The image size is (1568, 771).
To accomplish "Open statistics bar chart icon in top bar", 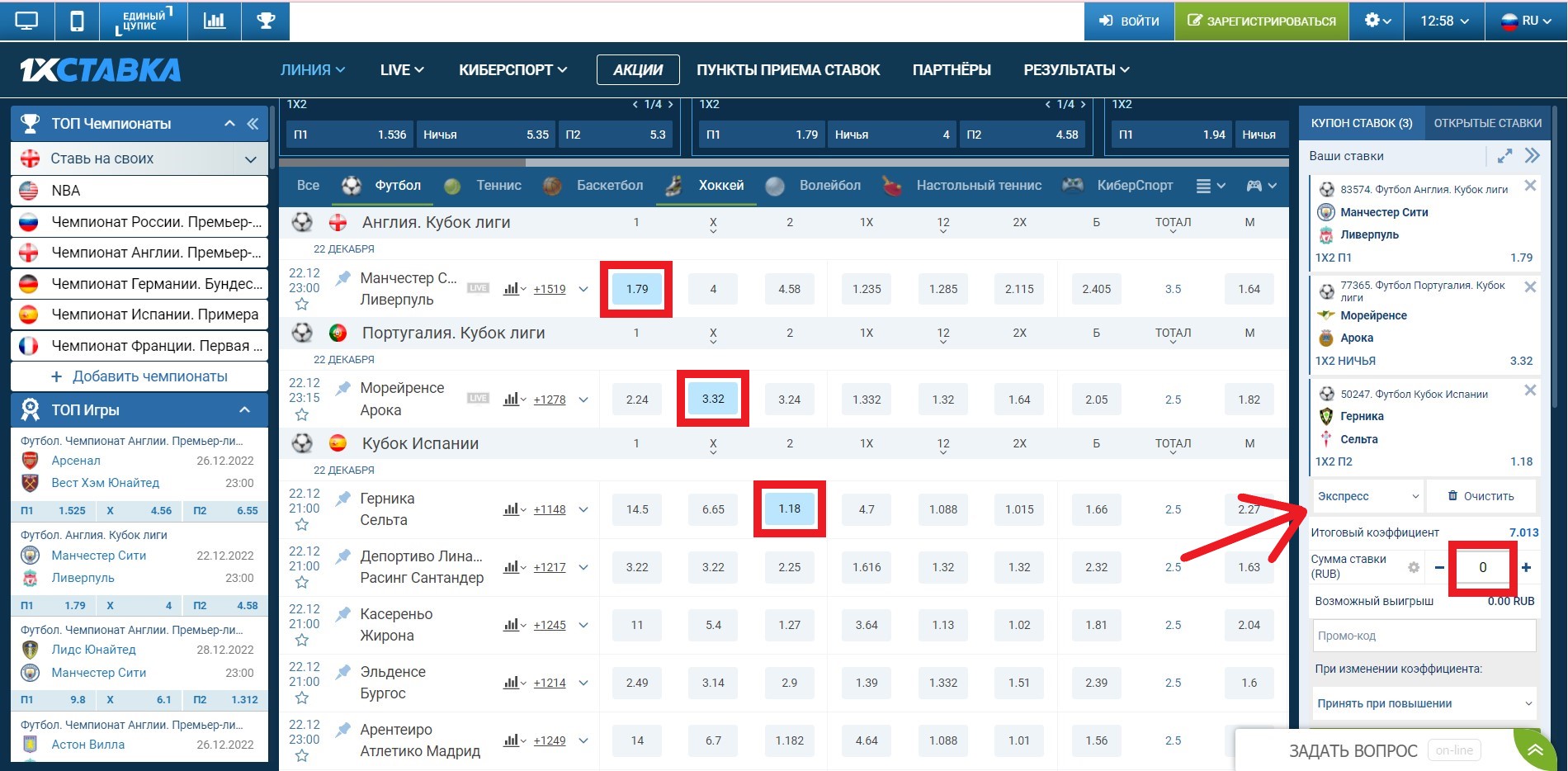I will tap(215, 21).
